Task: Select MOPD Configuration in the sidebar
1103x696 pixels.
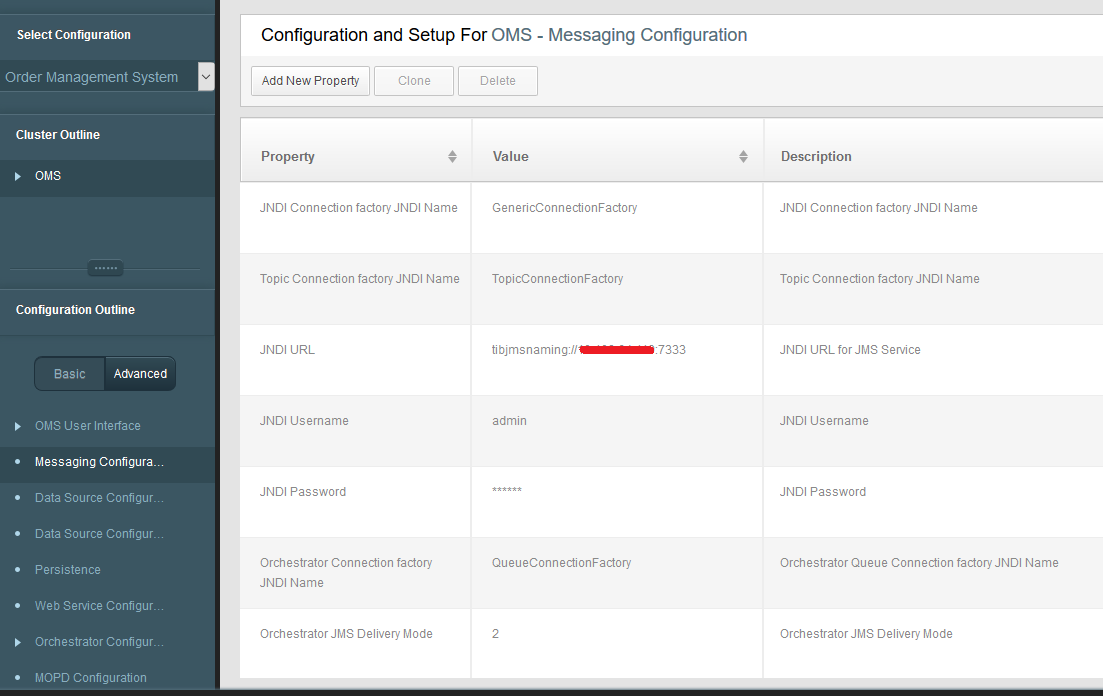Action: pos(91,678)
